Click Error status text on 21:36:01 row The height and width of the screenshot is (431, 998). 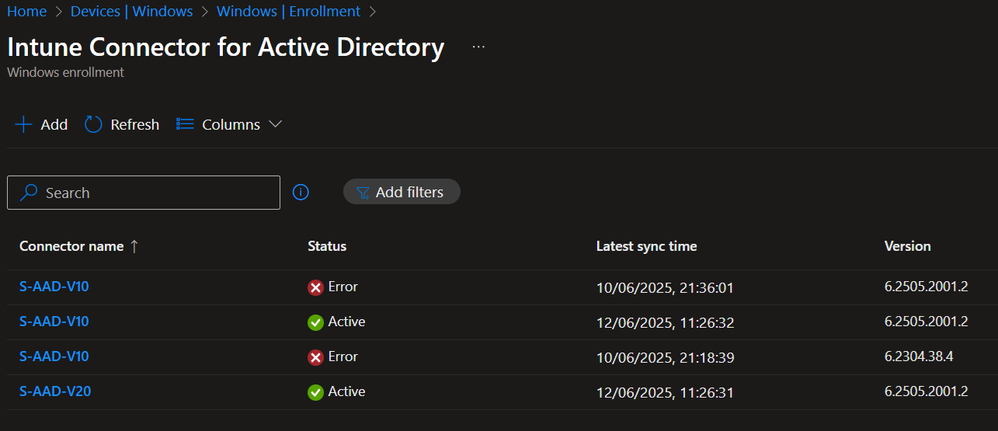(x=343, y=287)
